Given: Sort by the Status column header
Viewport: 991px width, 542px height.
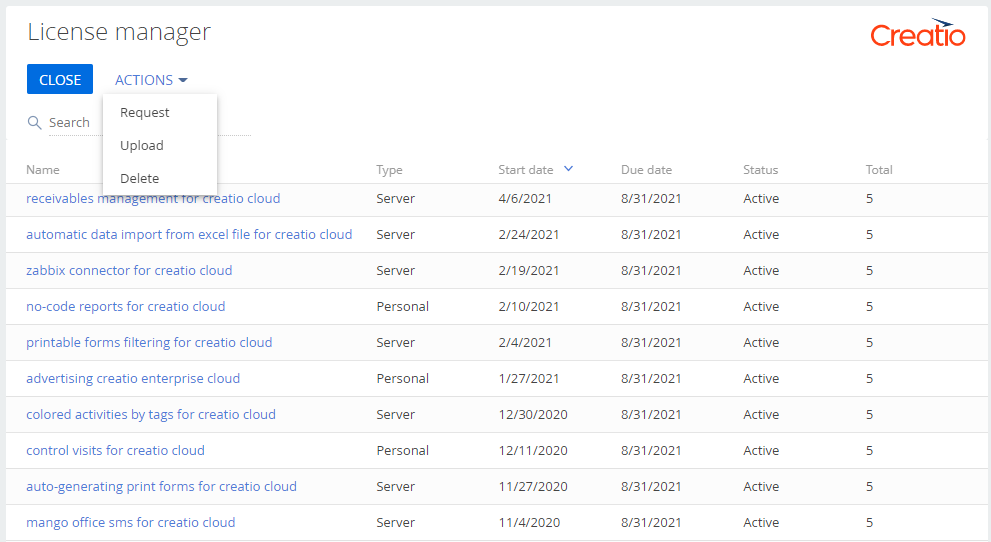Looking at the screenshot, I should (760, 169).
